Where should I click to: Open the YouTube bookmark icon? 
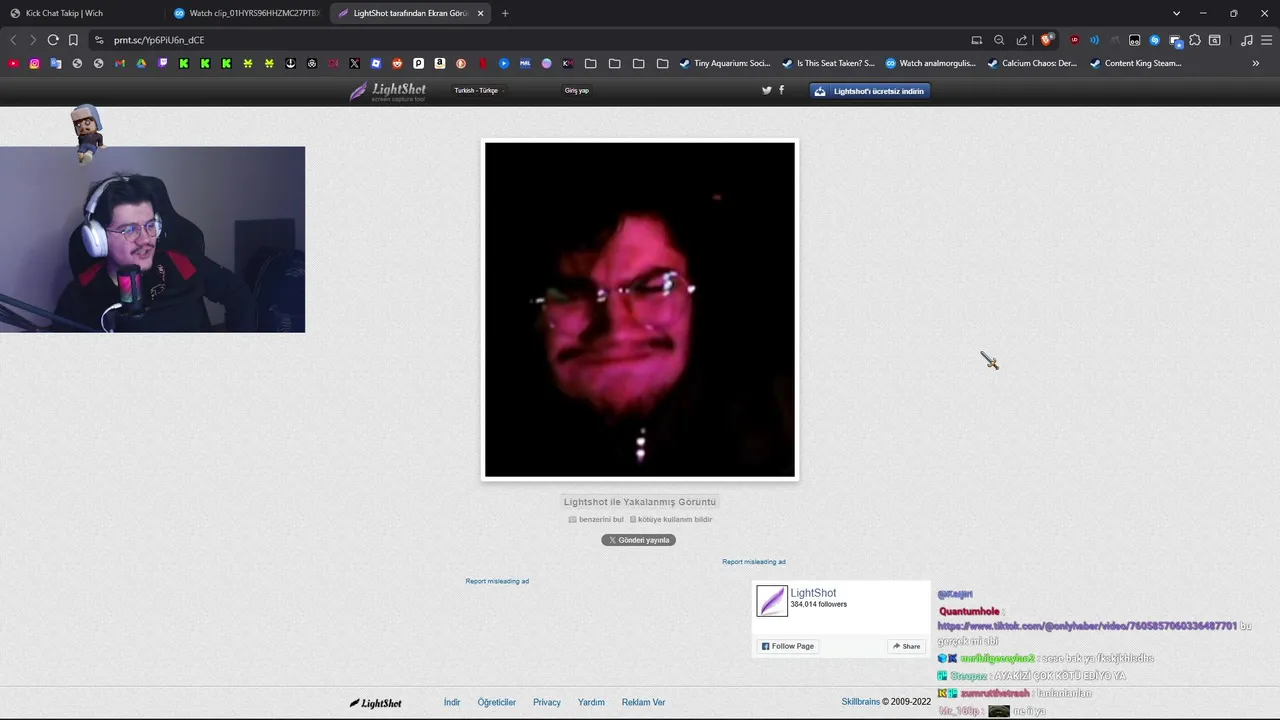(13, 63)
